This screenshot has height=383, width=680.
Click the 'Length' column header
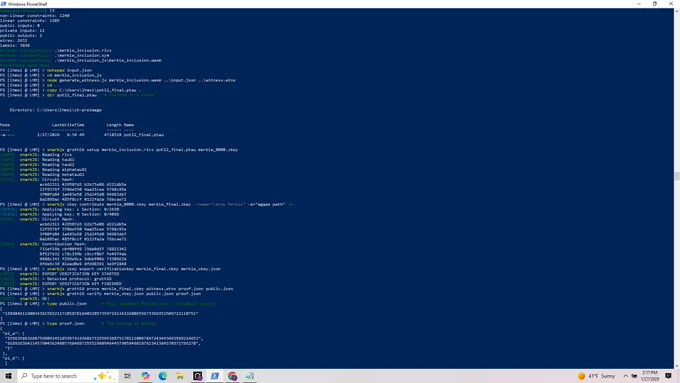tap(114, 125)
